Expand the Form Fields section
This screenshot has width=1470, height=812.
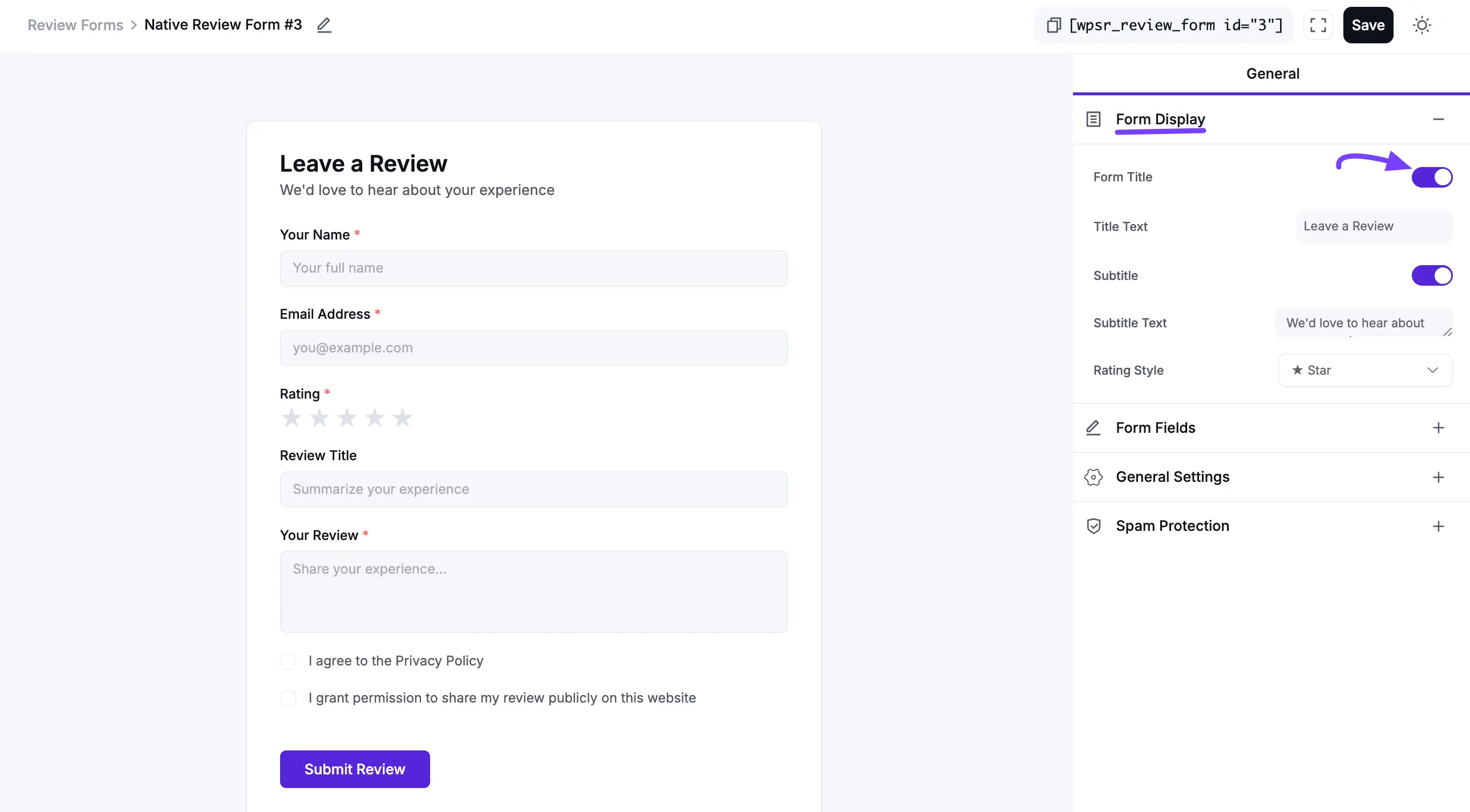[1439, 428]
